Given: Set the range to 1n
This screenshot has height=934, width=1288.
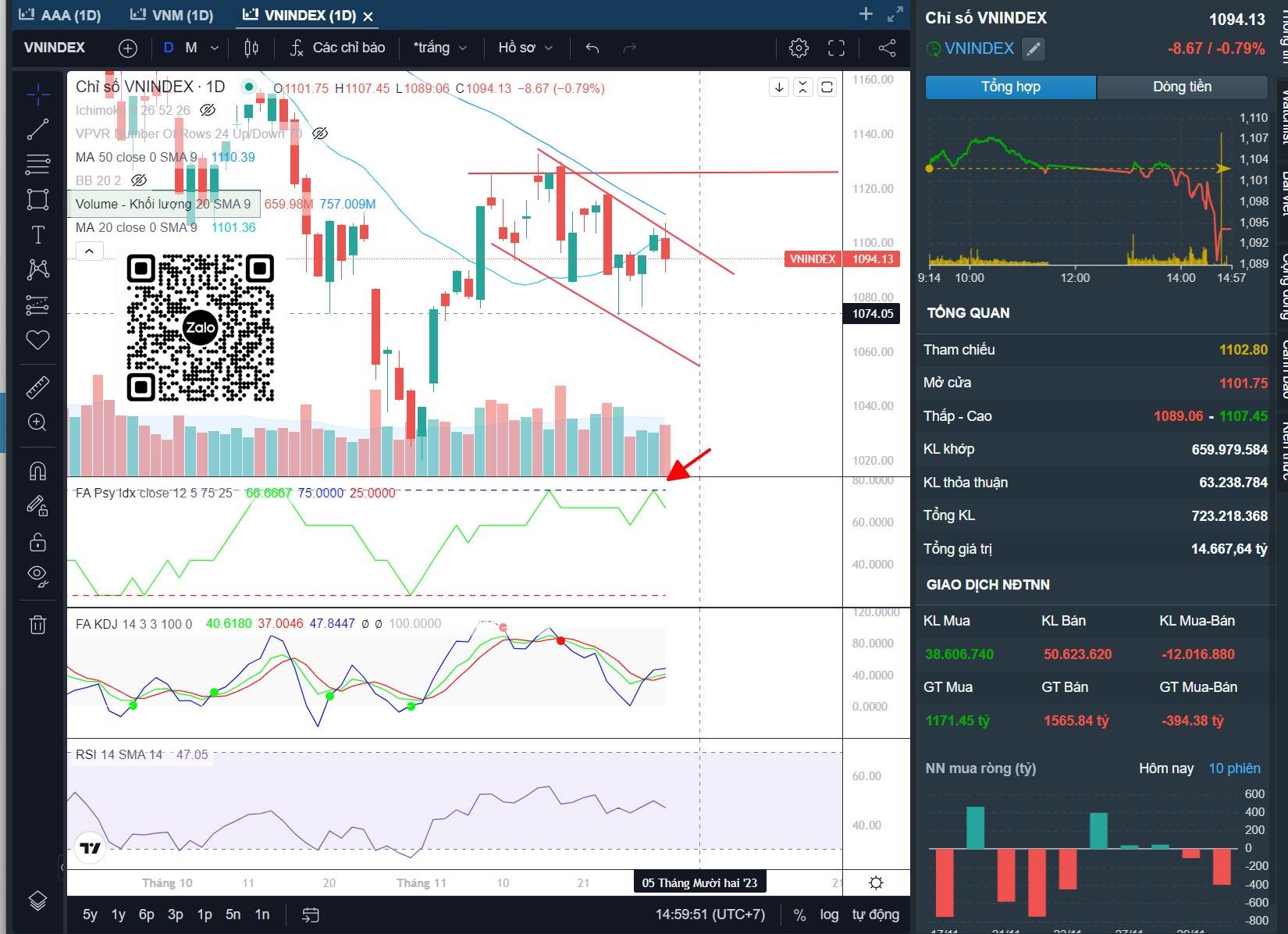Looking at the screenshot, I should click(262, 914).
